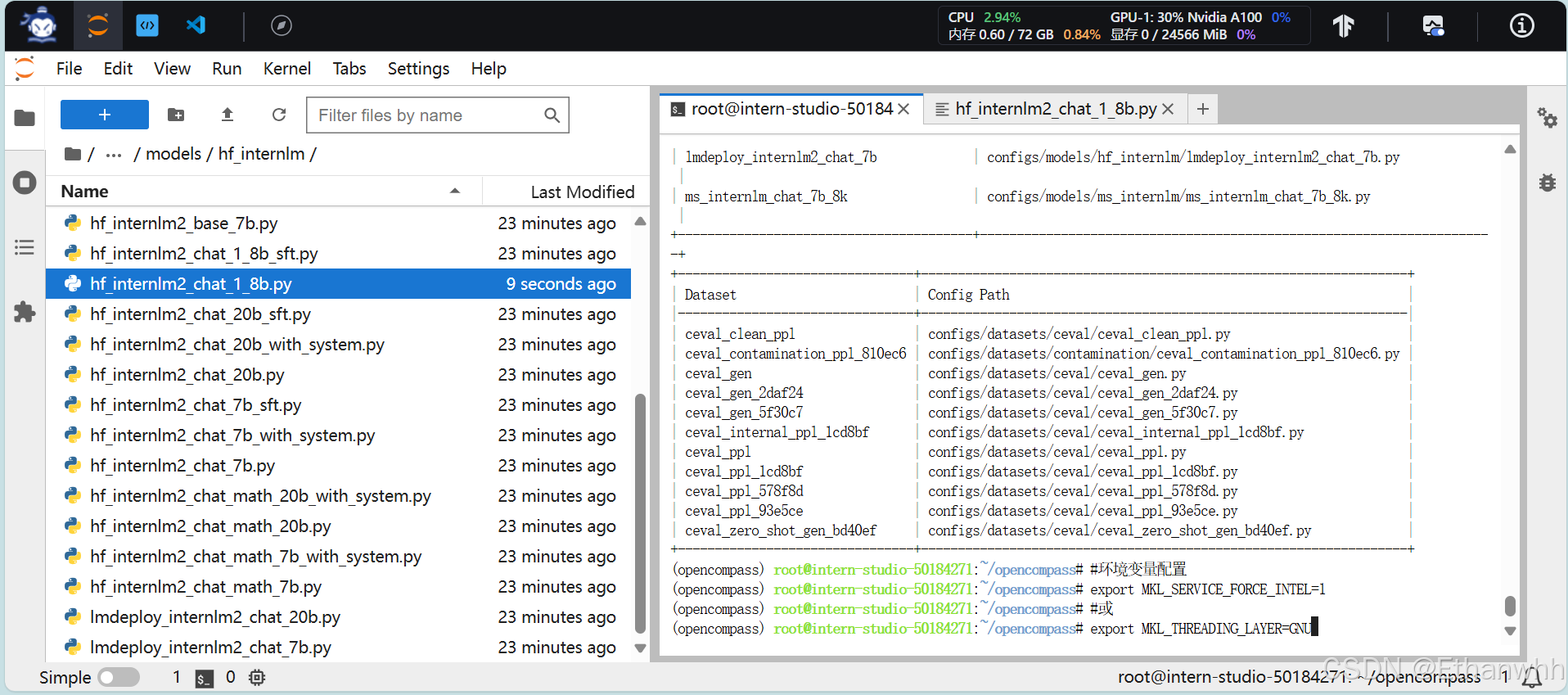Screen dimensions: 1568x695
Task: Select file lmdeploy_internlm2_chat_20b.py
Action: [338, 617]
